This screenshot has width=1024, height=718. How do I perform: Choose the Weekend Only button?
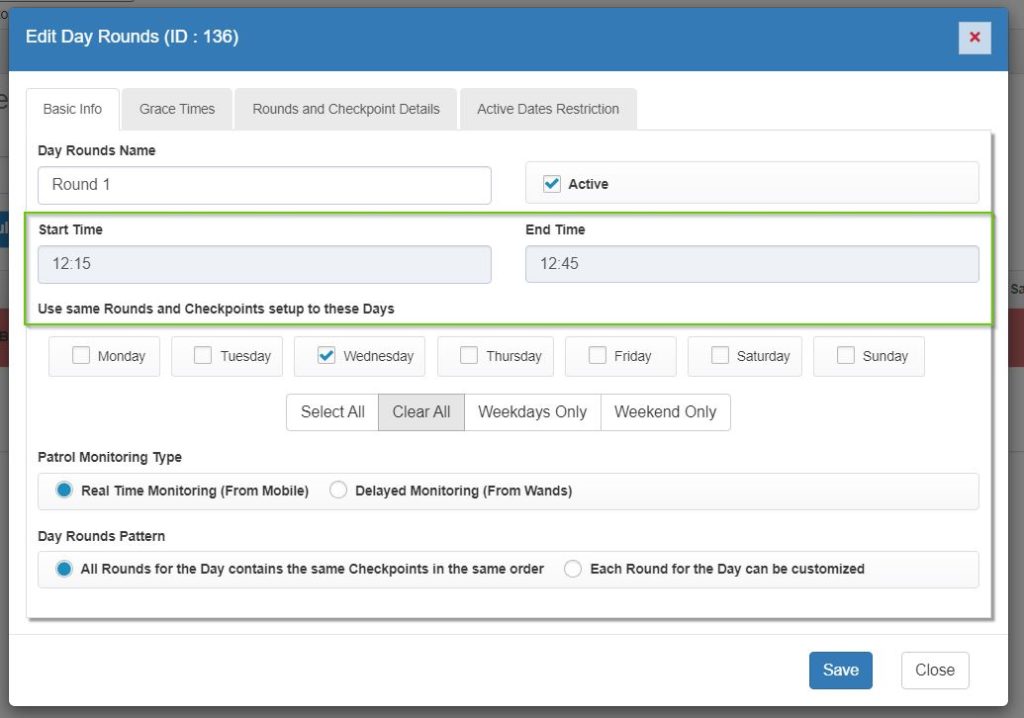665,412
